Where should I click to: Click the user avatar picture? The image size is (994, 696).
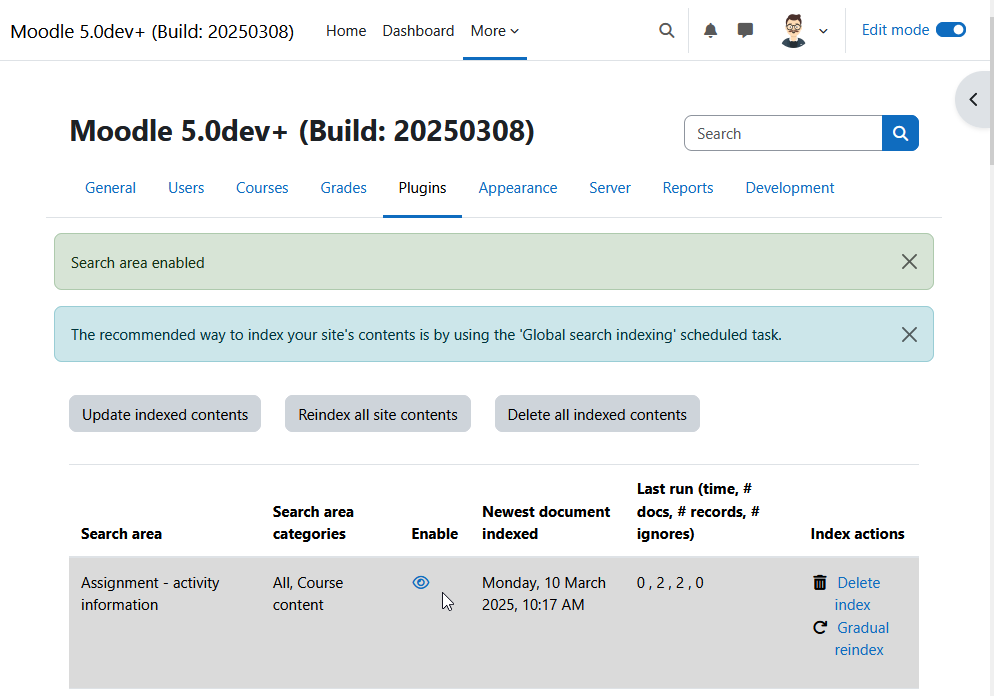click(793, 30)
